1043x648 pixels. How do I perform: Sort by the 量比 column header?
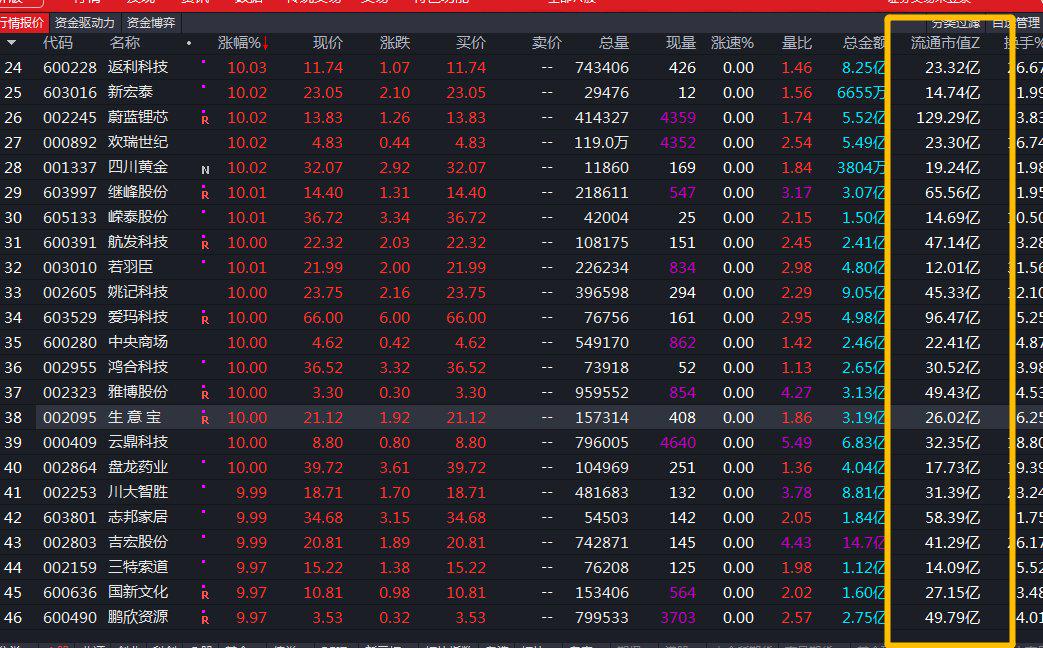(x=796, y=43)
